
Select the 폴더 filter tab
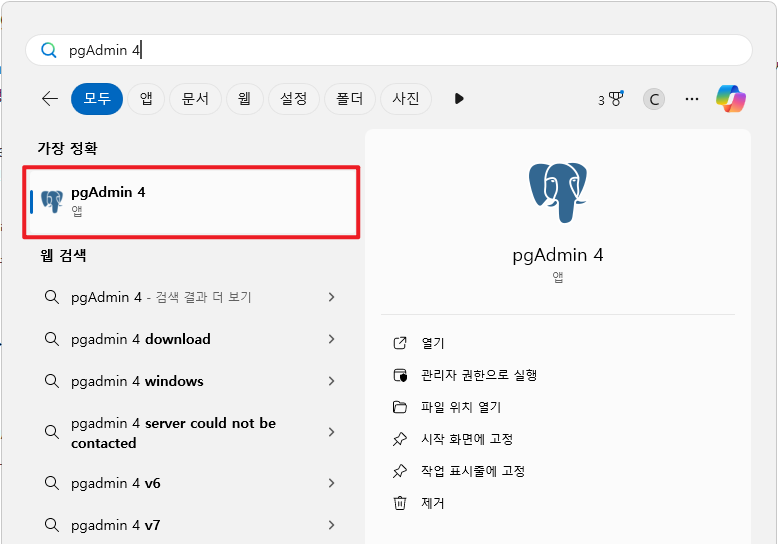[x=349, y=99]
